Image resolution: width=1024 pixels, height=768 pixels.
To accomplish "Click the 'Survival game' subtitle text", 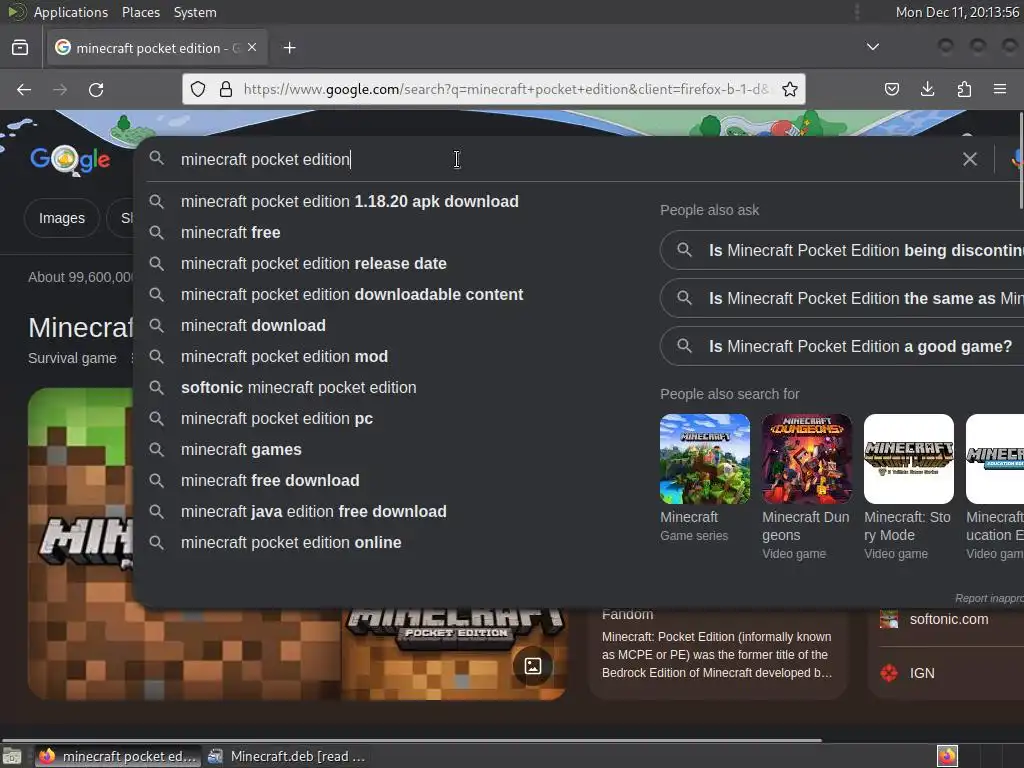I will tap(72, 358).
